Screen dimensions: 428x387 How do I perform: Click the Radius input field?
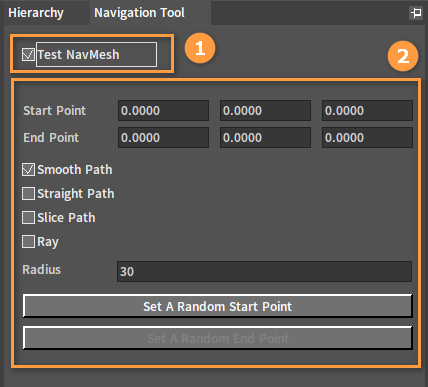coord(264,271)
